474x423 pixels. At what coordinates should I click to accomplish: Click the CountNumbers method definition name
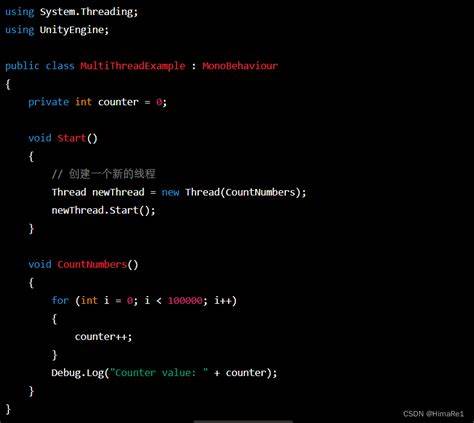pos(92,264)
